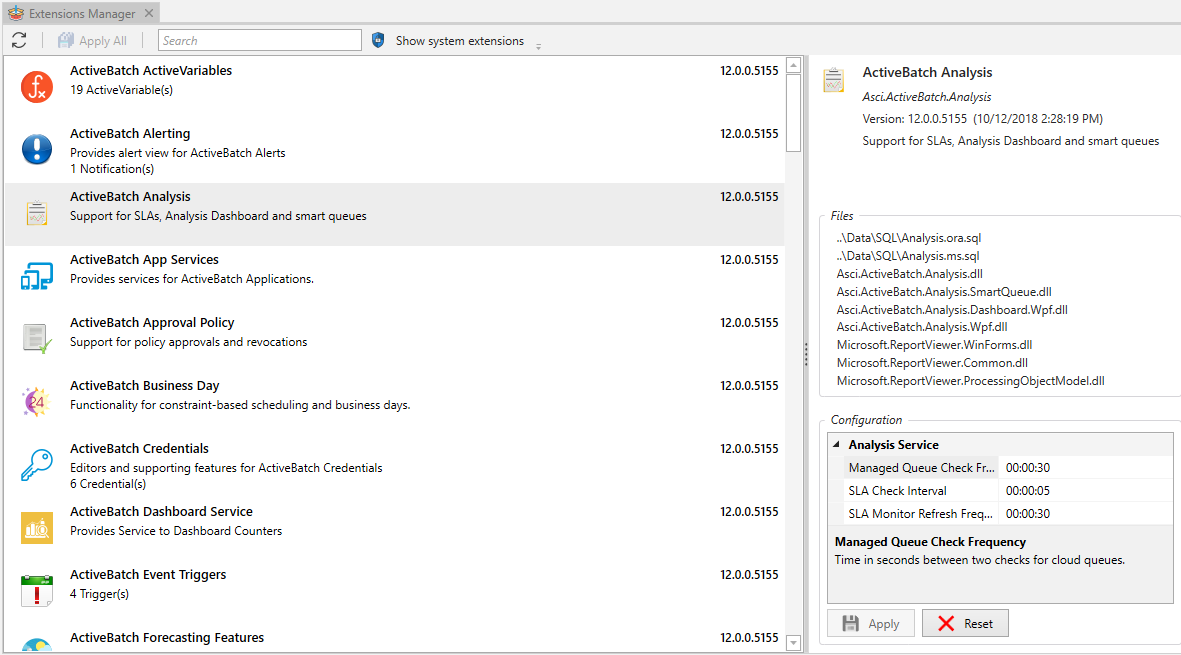Select ActiveBatch App Services title

pos(145,259)
